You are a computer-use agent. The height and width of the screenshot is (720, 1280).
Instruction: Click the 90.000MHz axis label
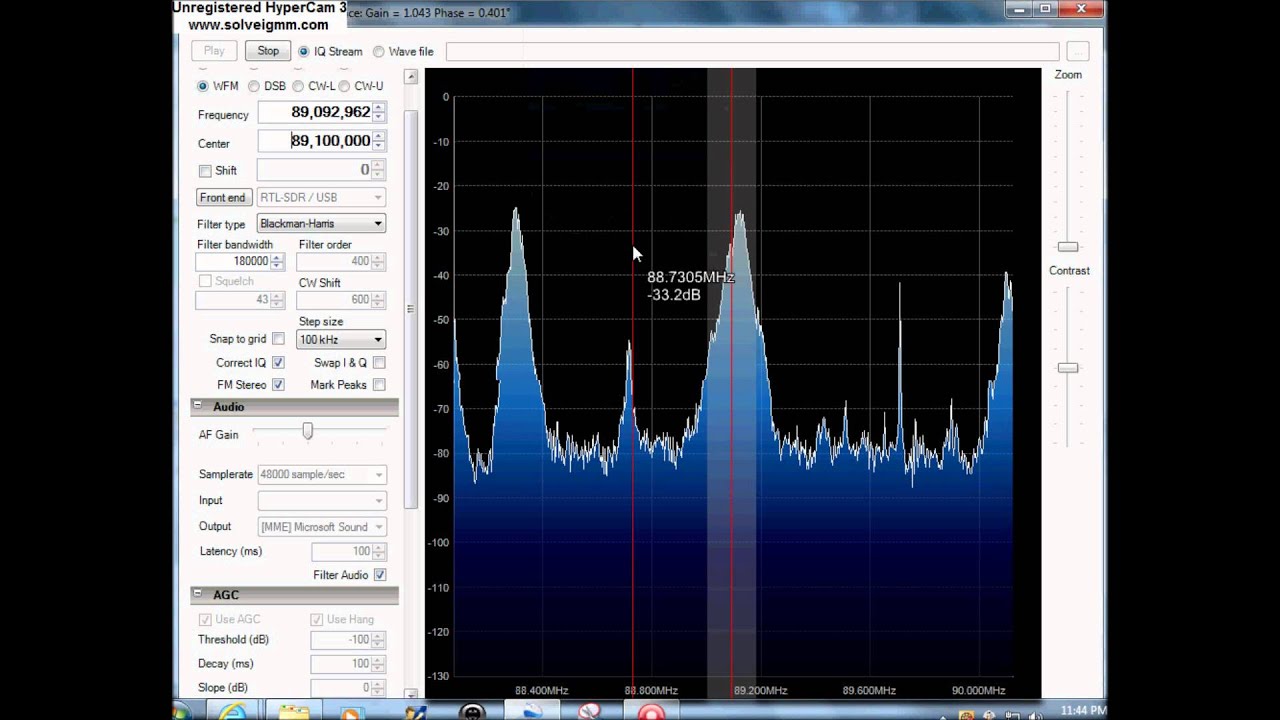click(x=978, y=690)
